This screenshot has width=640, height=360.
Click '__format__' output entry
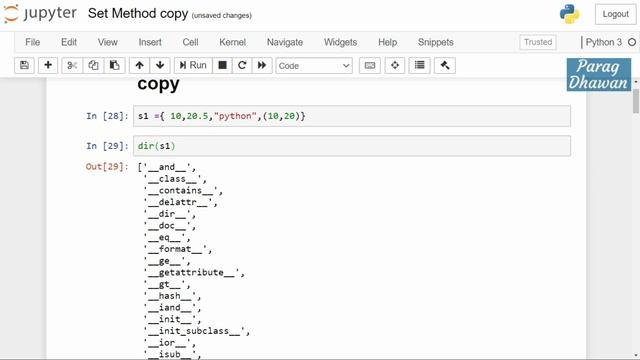(x=175, y=249)
